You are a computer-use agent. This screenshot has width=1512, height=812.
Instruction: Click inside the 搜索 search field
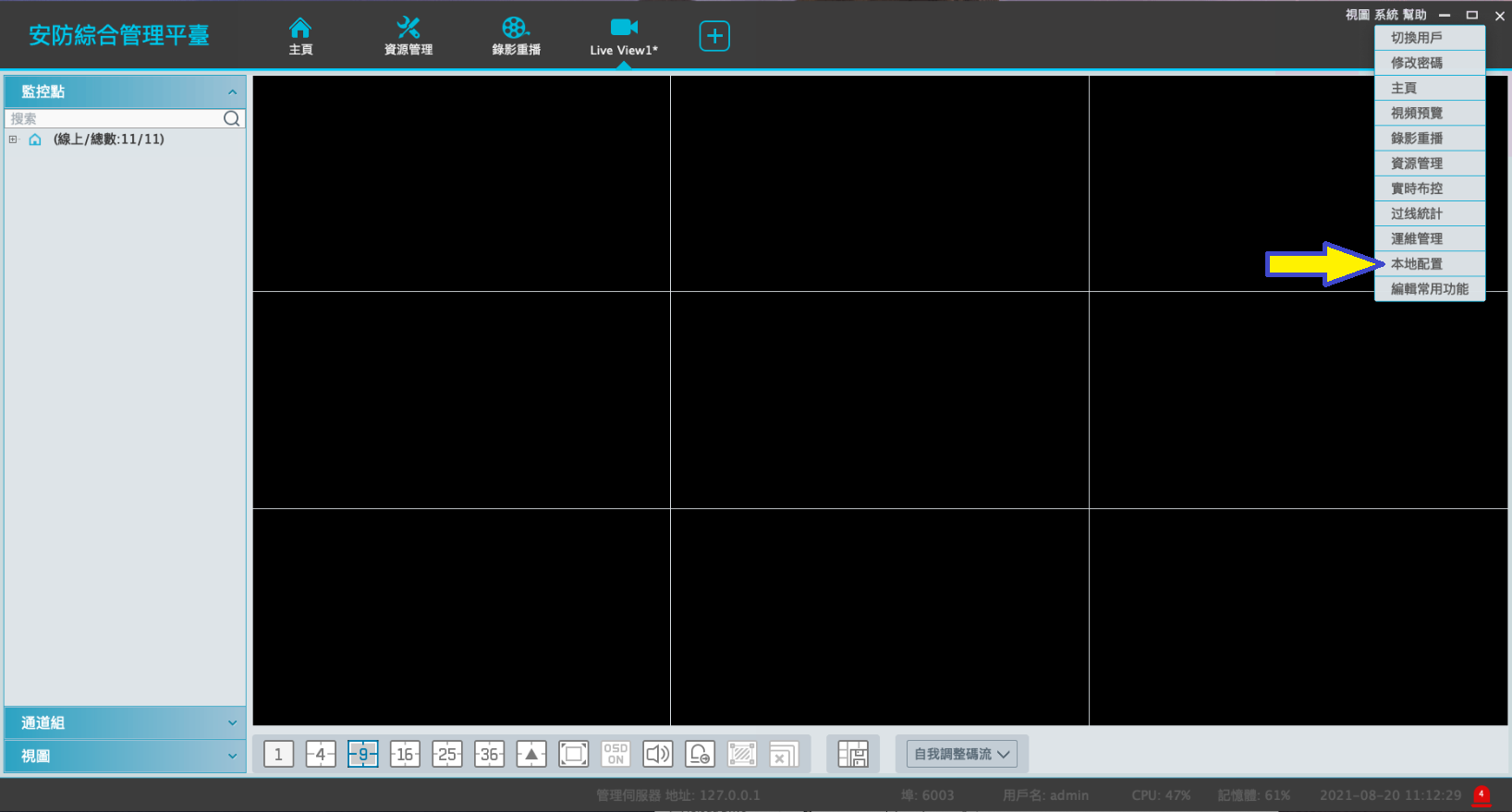coord(111,118)
